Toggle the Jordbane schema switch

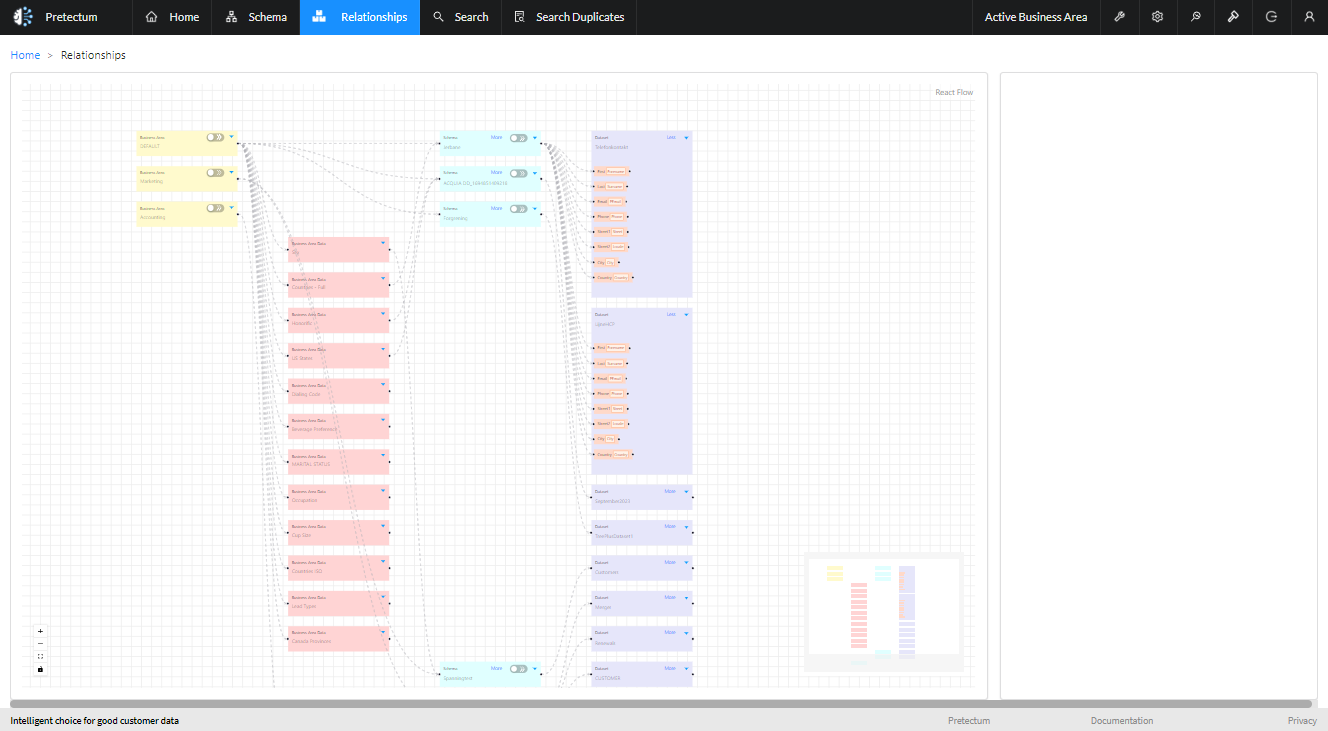click(518, 138)
